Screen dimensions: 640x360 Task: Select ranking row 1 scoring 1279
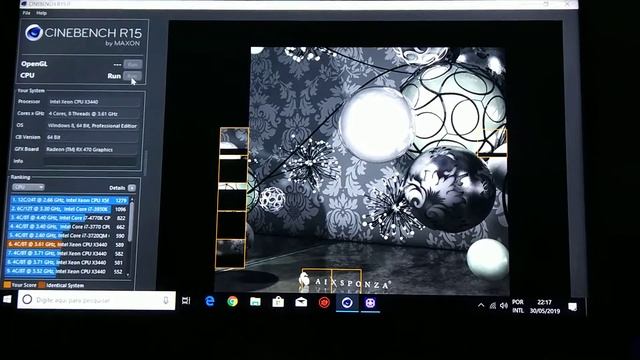click(69, 200)
